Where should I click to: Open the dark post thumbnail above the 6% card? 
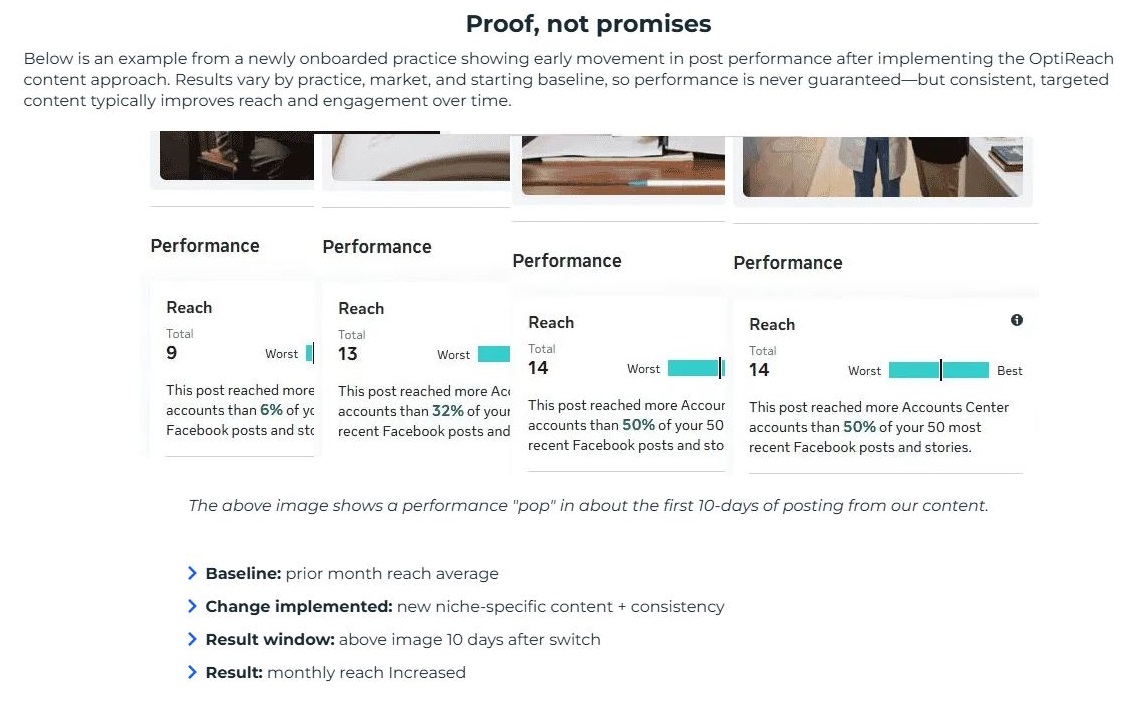click(x=236, y=158)
